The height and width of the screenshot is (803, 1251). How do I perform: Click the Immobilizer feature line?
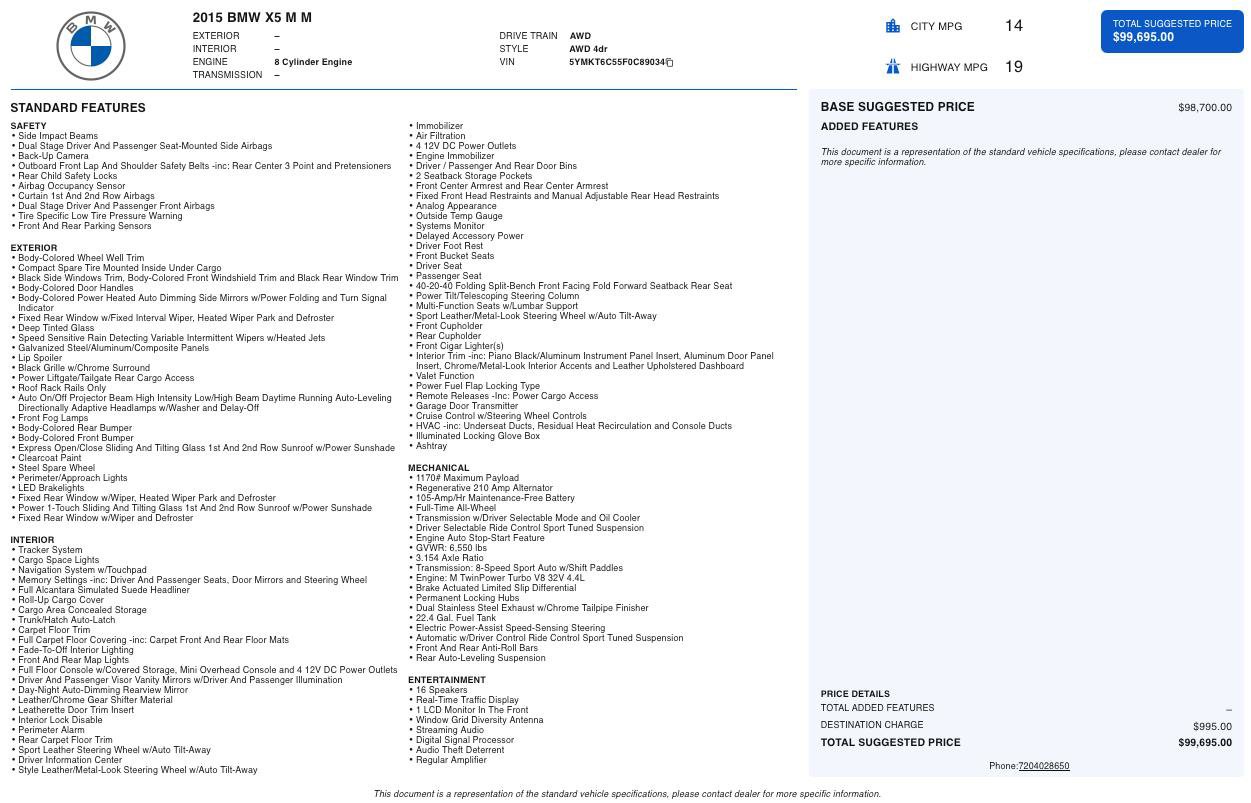tap(439, 126)
